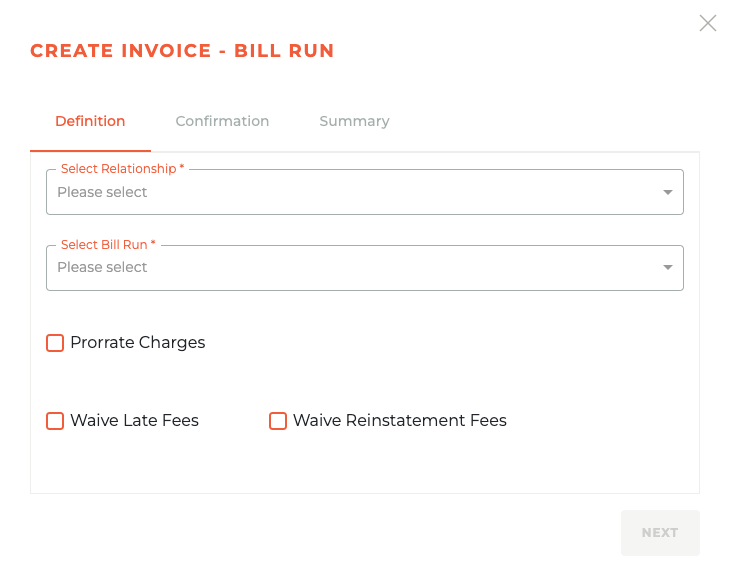Click the Prorate Charges label text
731x585 pixels.
click(138, 343)
